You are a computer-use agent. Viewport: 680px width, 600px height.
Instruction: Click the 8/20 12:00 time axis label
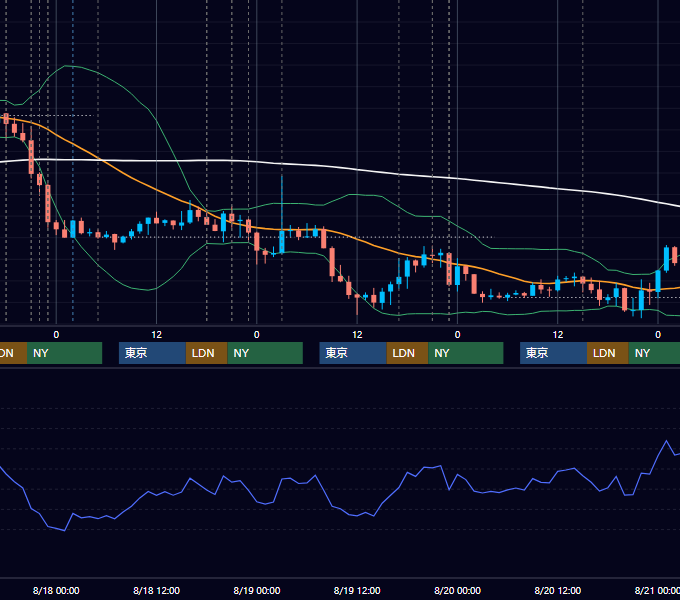pyautogui.click(x=558, y=590)
